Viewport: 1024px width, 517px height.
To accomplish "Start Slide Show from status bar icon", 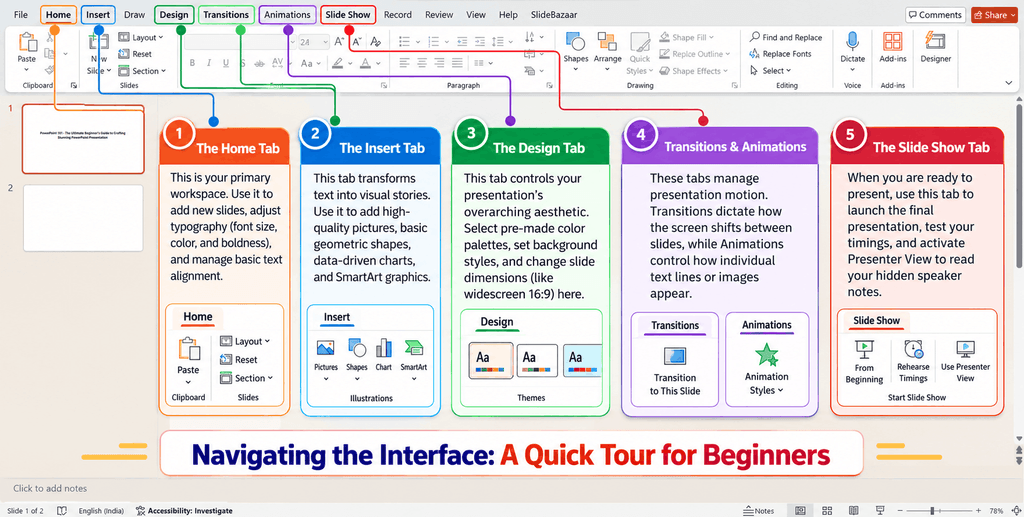I will pos(880,510).
